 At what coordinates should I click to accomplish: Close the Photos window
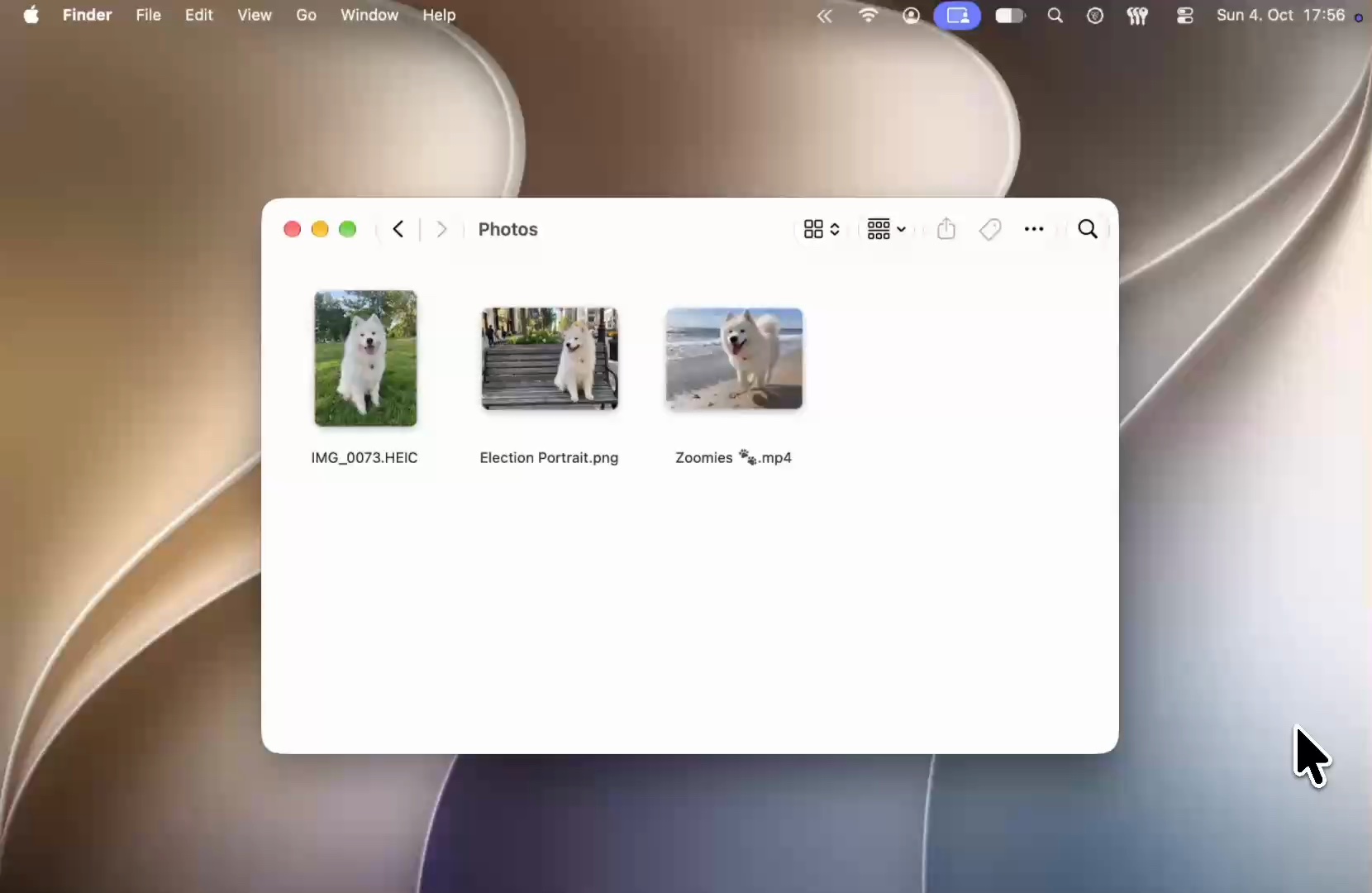(292, 229)
